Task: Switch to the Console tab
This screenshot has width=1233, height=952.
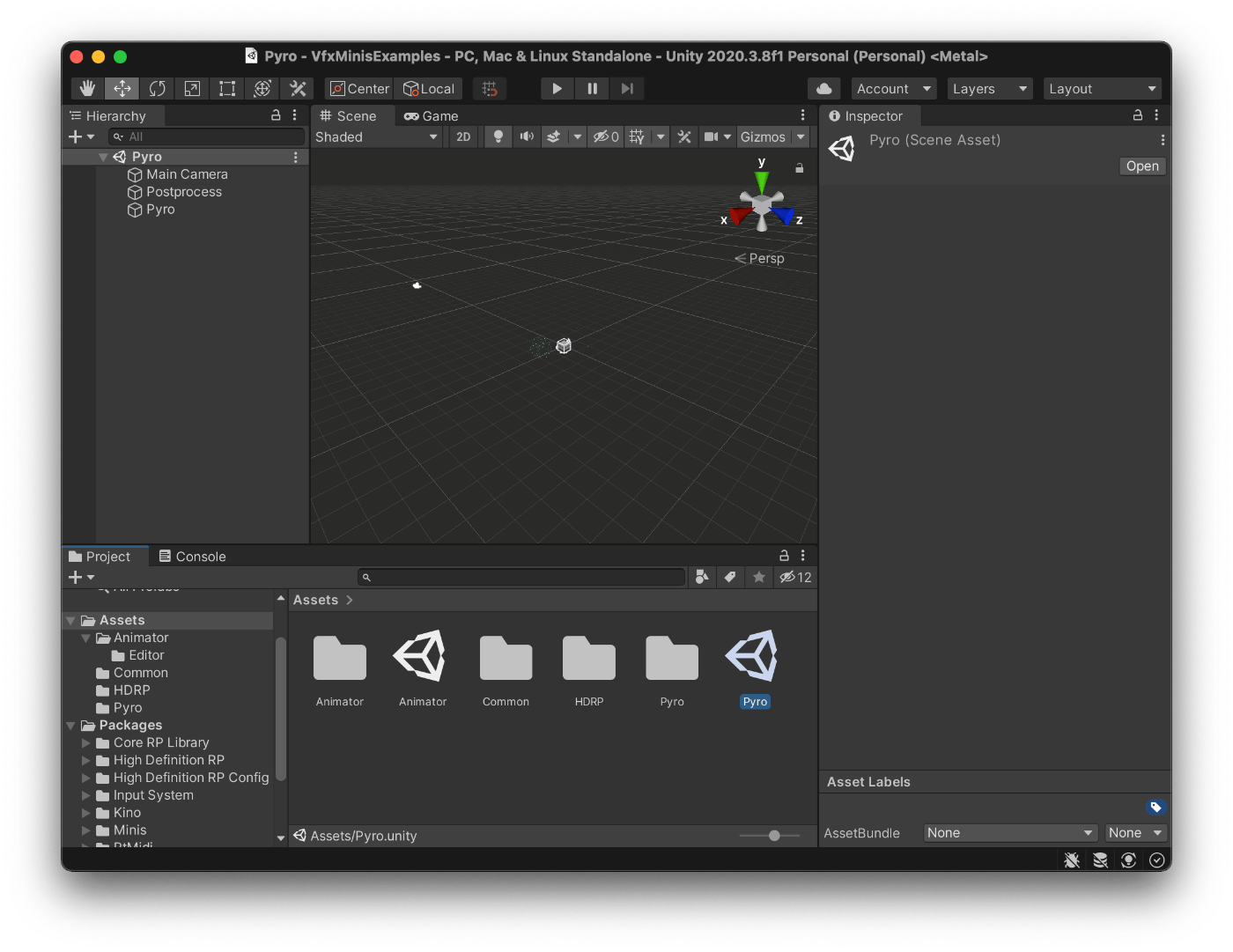Action: click(192, 556)
